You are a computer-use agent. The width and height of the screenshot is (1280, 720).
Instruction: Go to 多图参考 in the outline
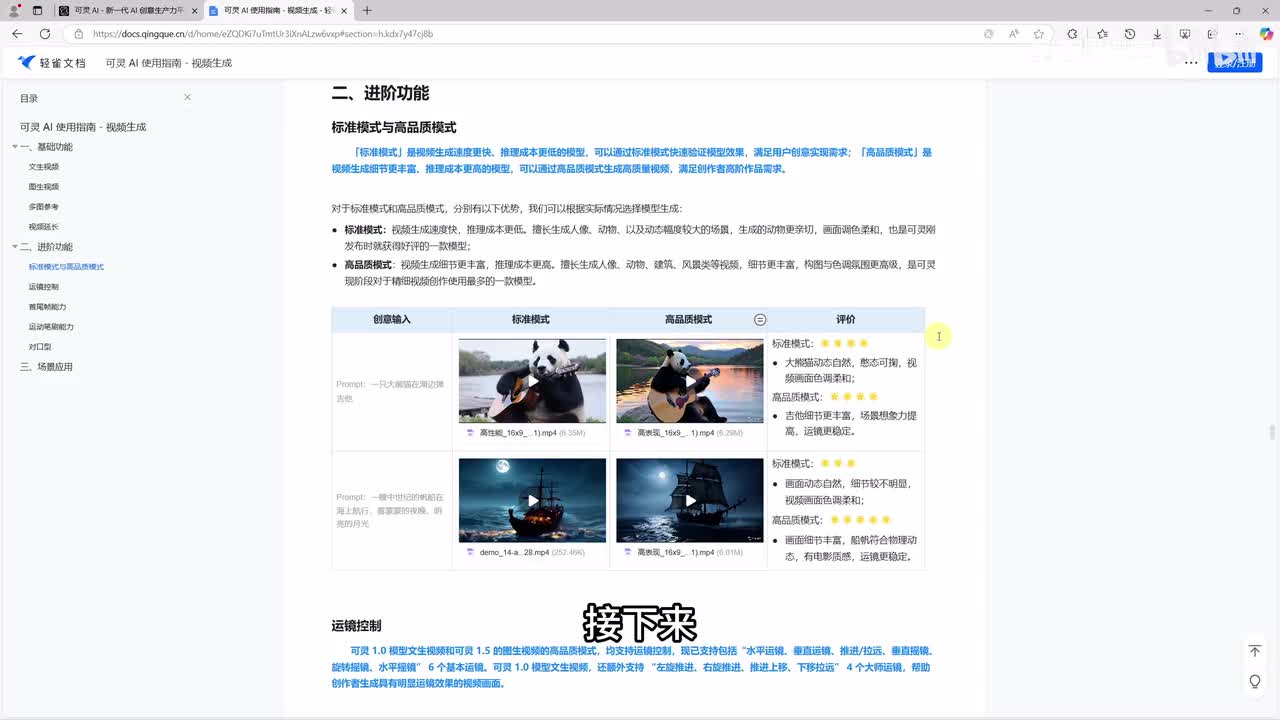point(44,207)
